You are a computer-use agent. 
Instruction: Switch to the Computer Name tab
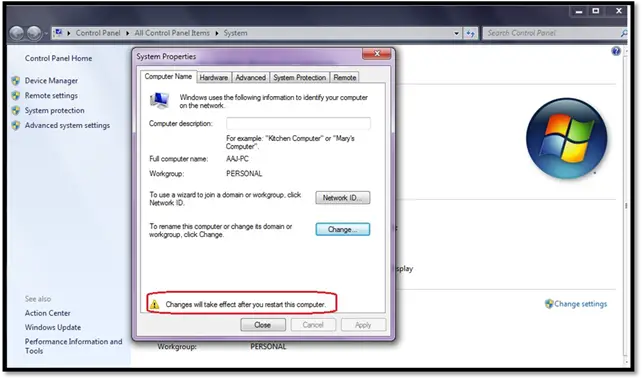(168, 77)
